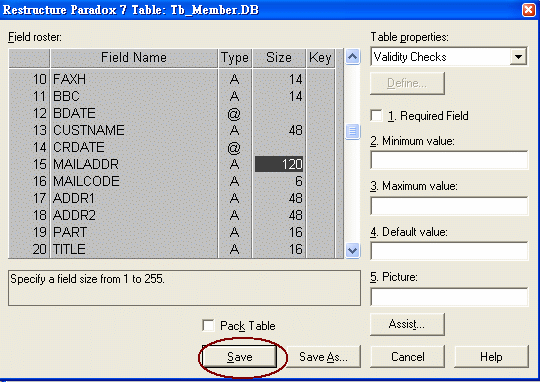Click into the Default value field
540x382 pixels.
pyautogui.click(x=449, y=251)
